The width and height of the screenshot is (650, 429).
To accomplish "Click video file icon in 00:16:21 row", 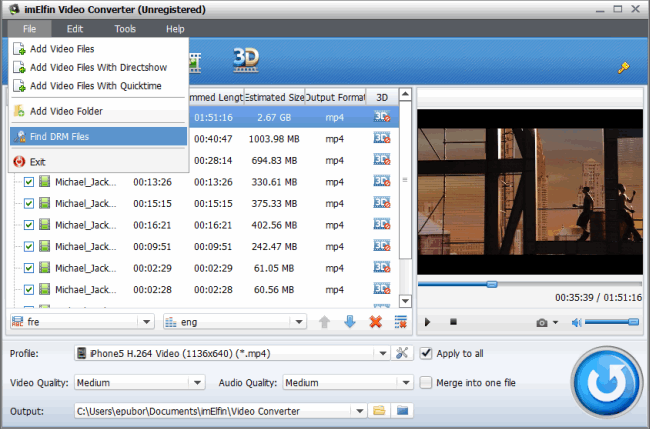I will [44, 225].
